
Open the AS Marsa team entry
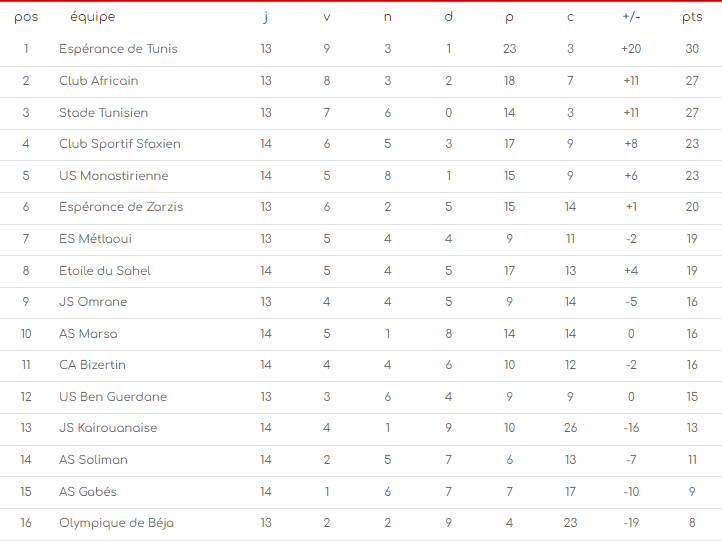(x=88, y=334)
